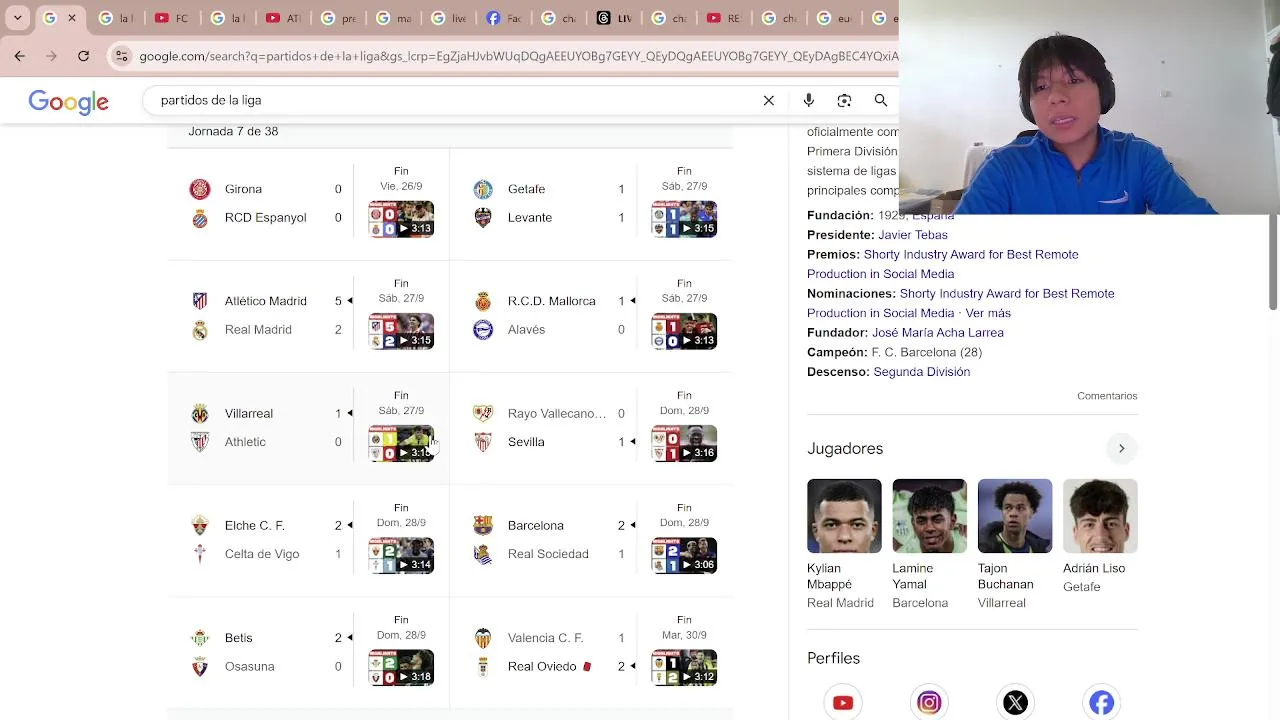Open LaLiga Facebook profile icon

pyautogui.click(x=1101, y=702)
